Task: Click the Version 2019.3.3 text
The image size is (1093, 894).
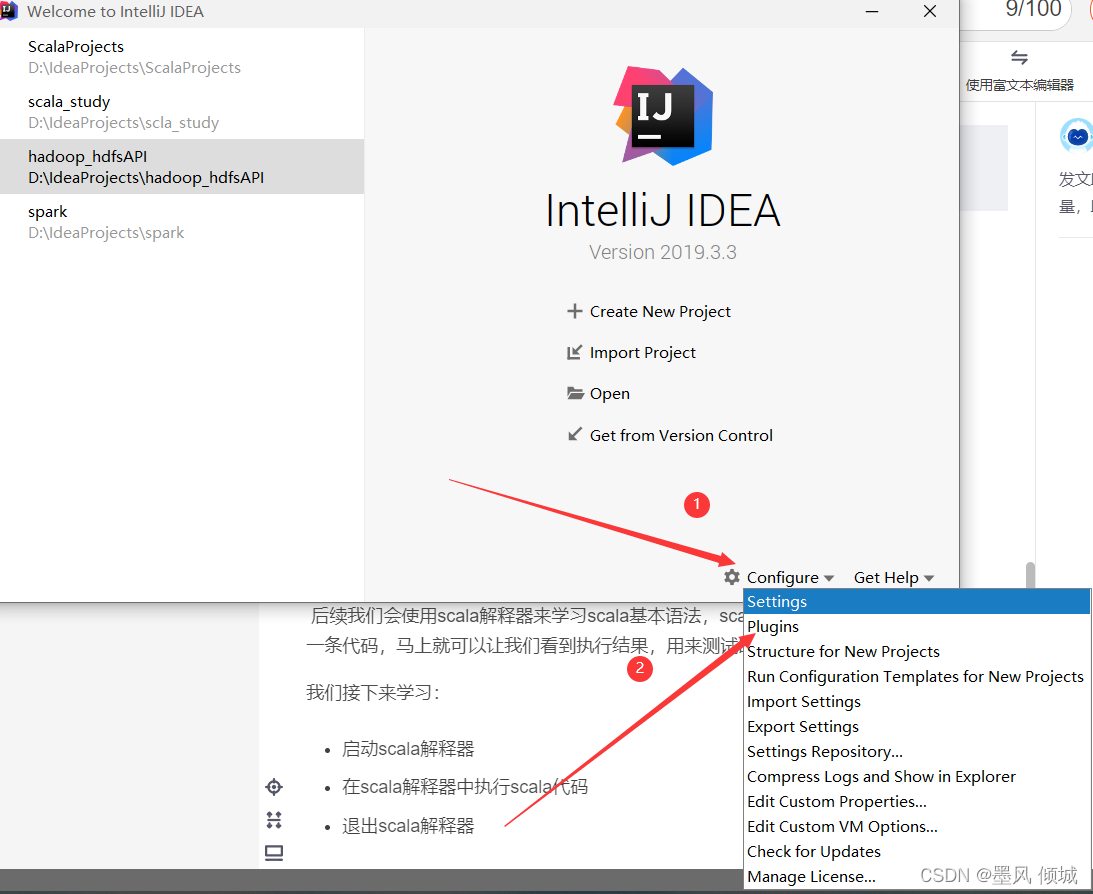Action: tap(663, 252)
